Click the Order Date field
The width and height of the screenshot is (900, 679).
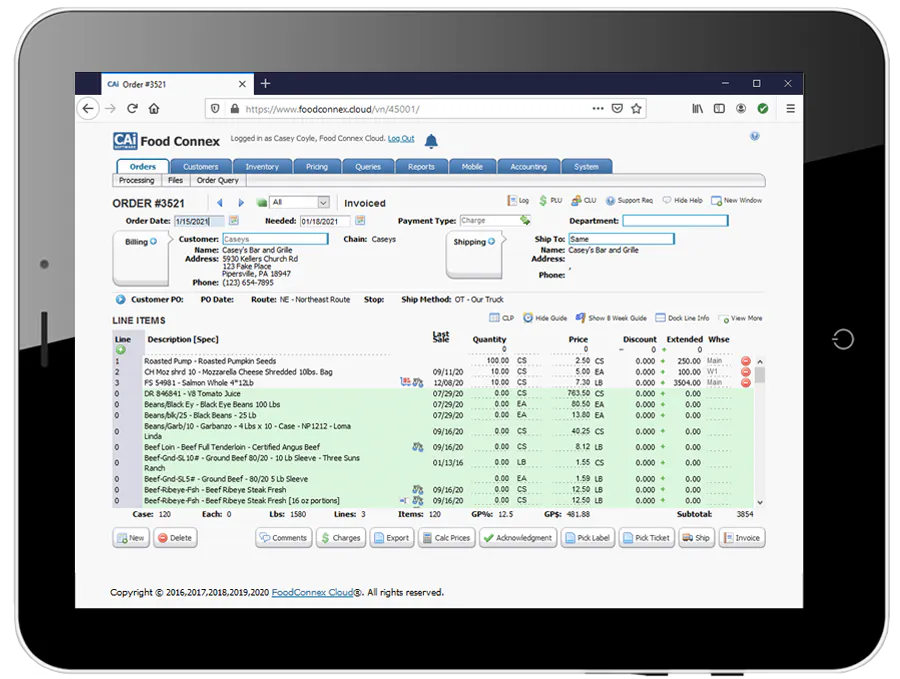pos(199,221)
